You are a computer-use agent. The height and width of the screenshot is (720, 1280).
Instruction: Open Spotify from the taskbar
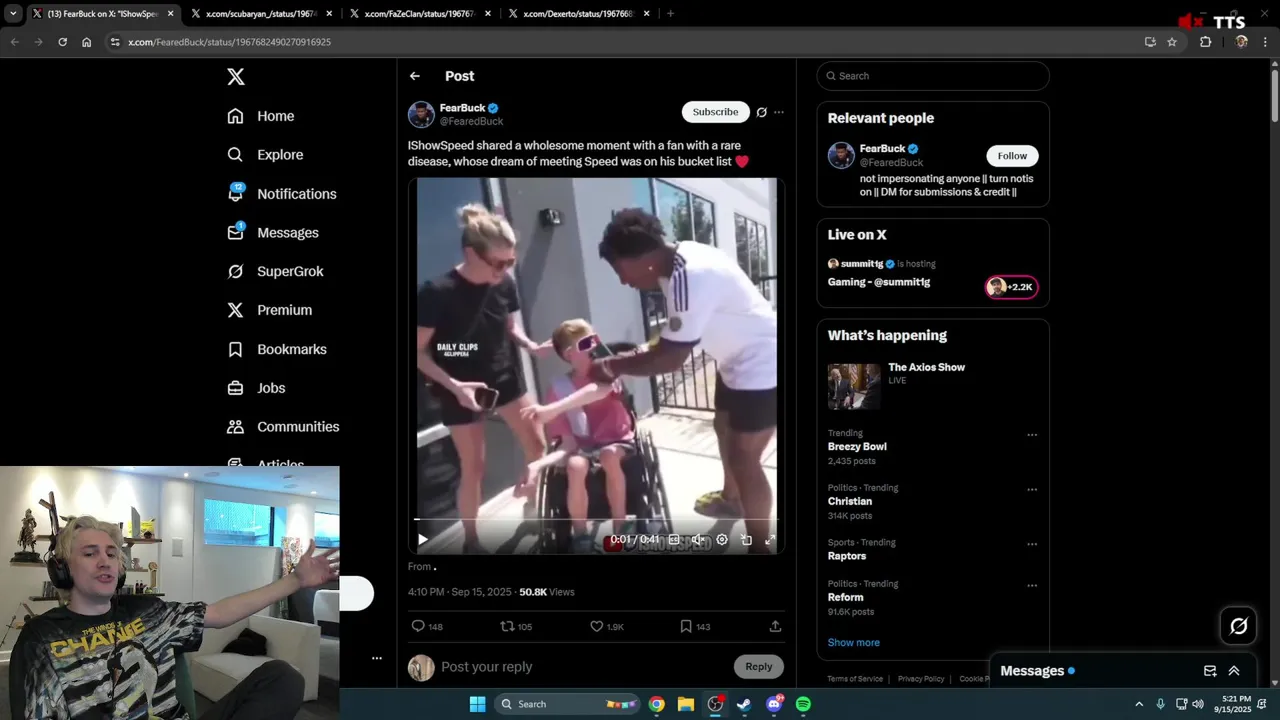[x=803, y=704]
